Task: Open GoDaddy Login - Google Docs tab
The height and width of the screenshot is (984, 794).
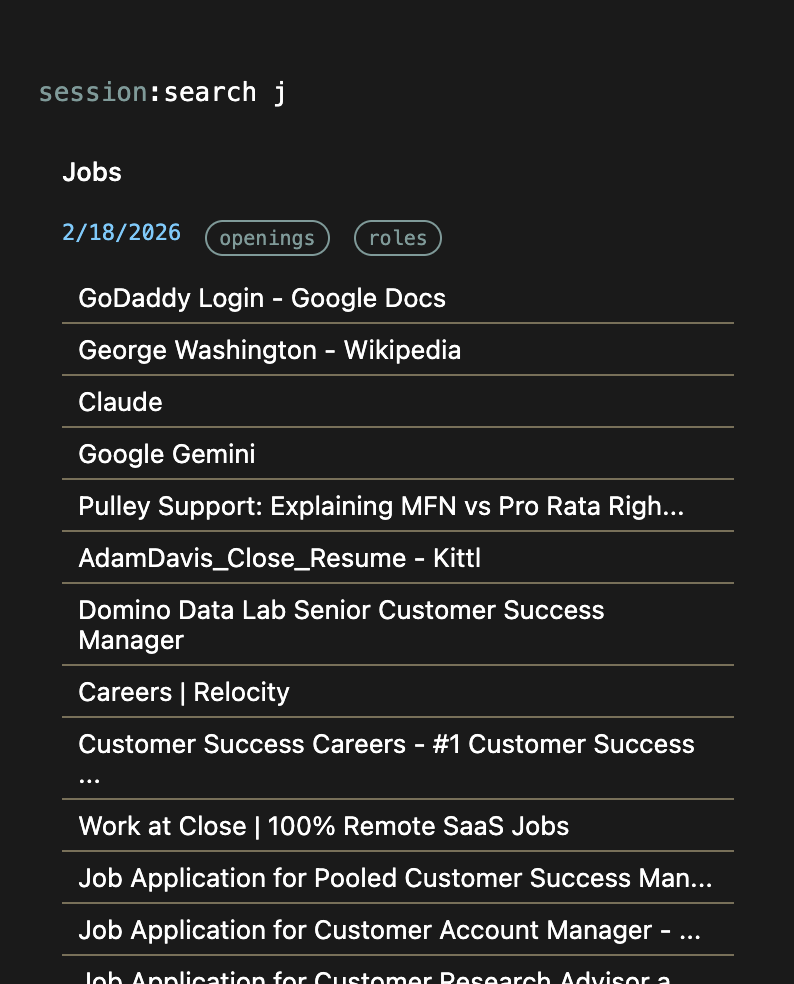Action: pos(262,298)
